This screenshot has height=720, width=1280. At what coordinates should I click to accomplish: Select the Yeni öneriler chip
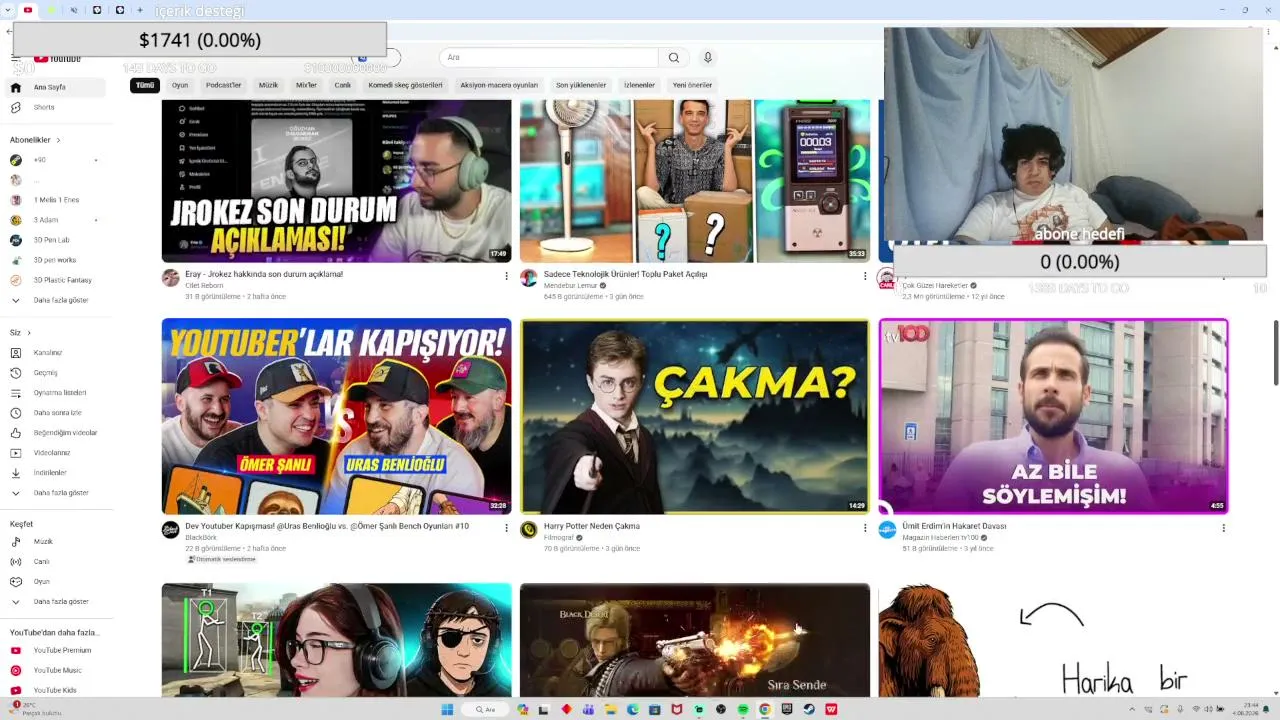click(692, 85)
